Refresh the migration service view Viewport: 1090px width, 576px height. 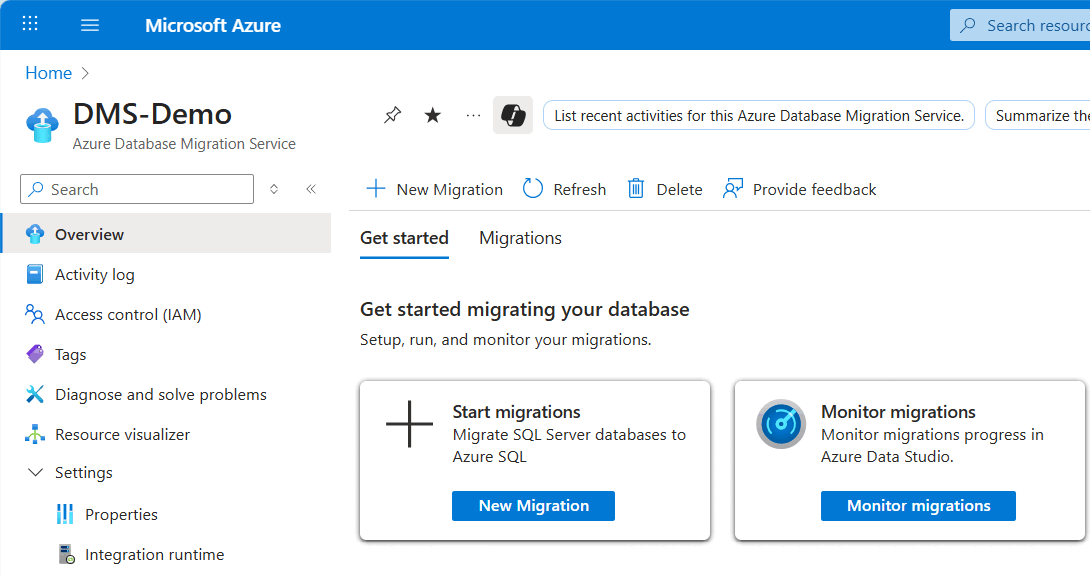coord(564,188)
